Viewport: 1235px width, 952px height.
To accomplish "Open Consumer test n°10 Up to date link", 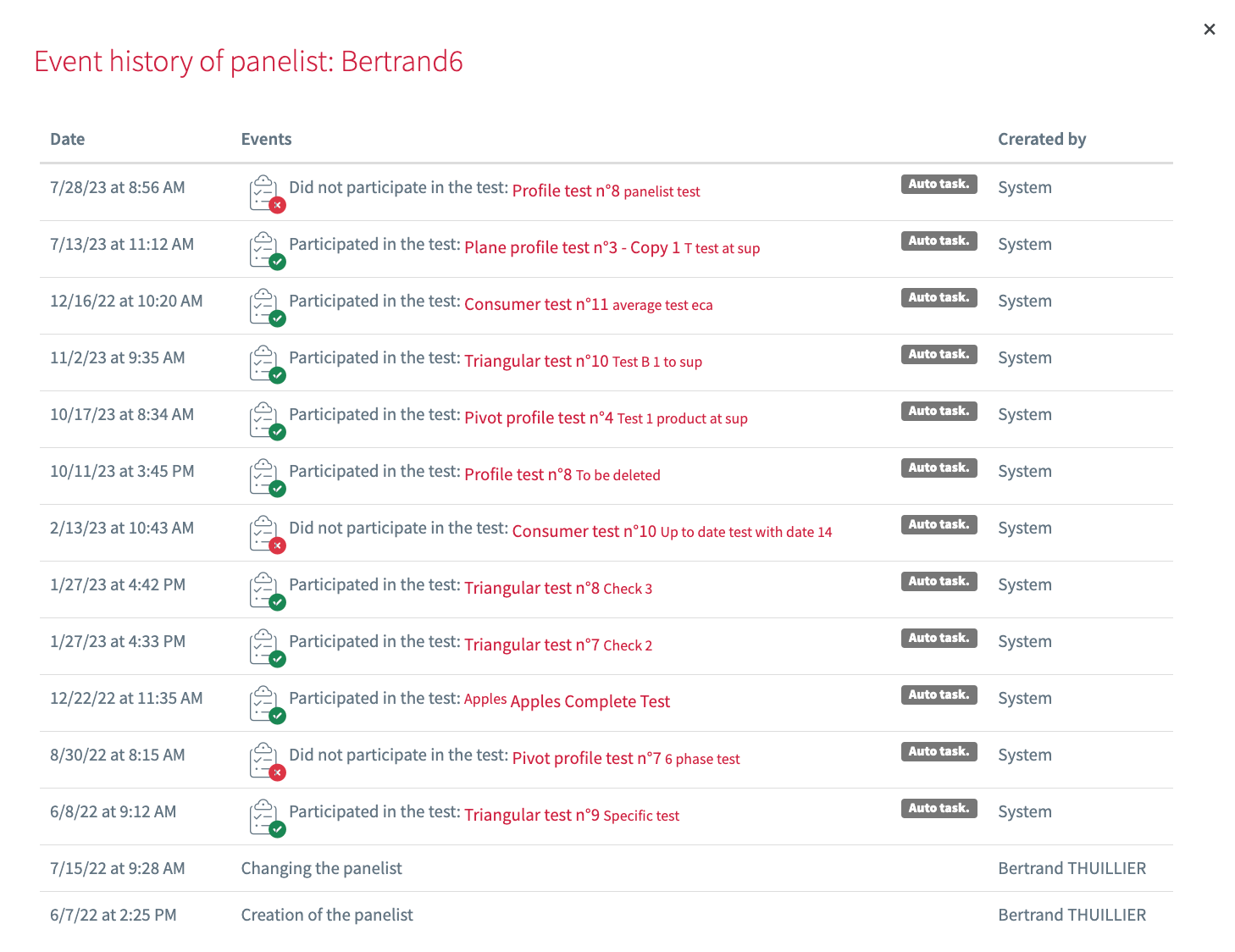I will coord(672,532).
